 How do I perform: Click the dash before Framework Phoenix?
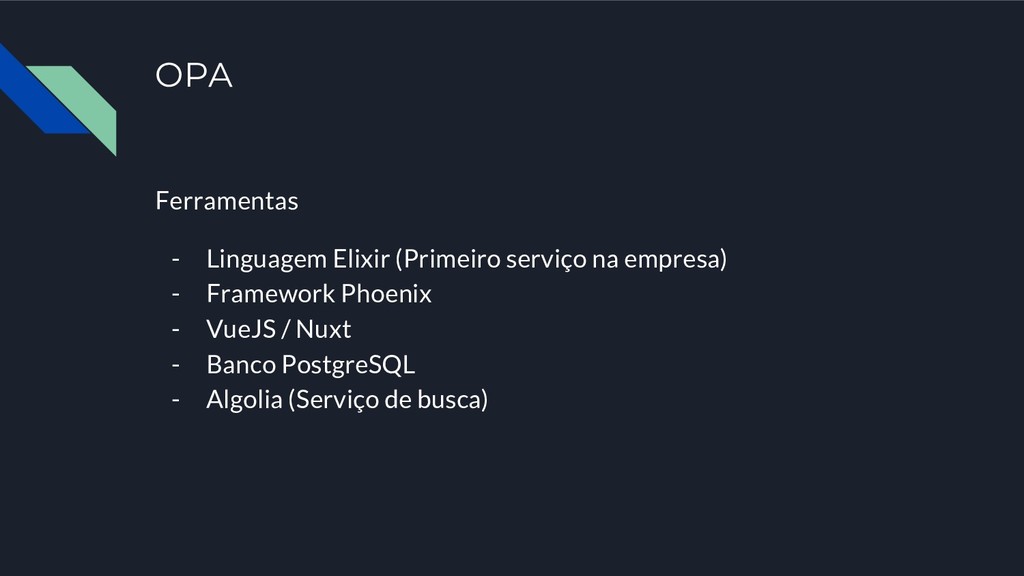[176, 295]
